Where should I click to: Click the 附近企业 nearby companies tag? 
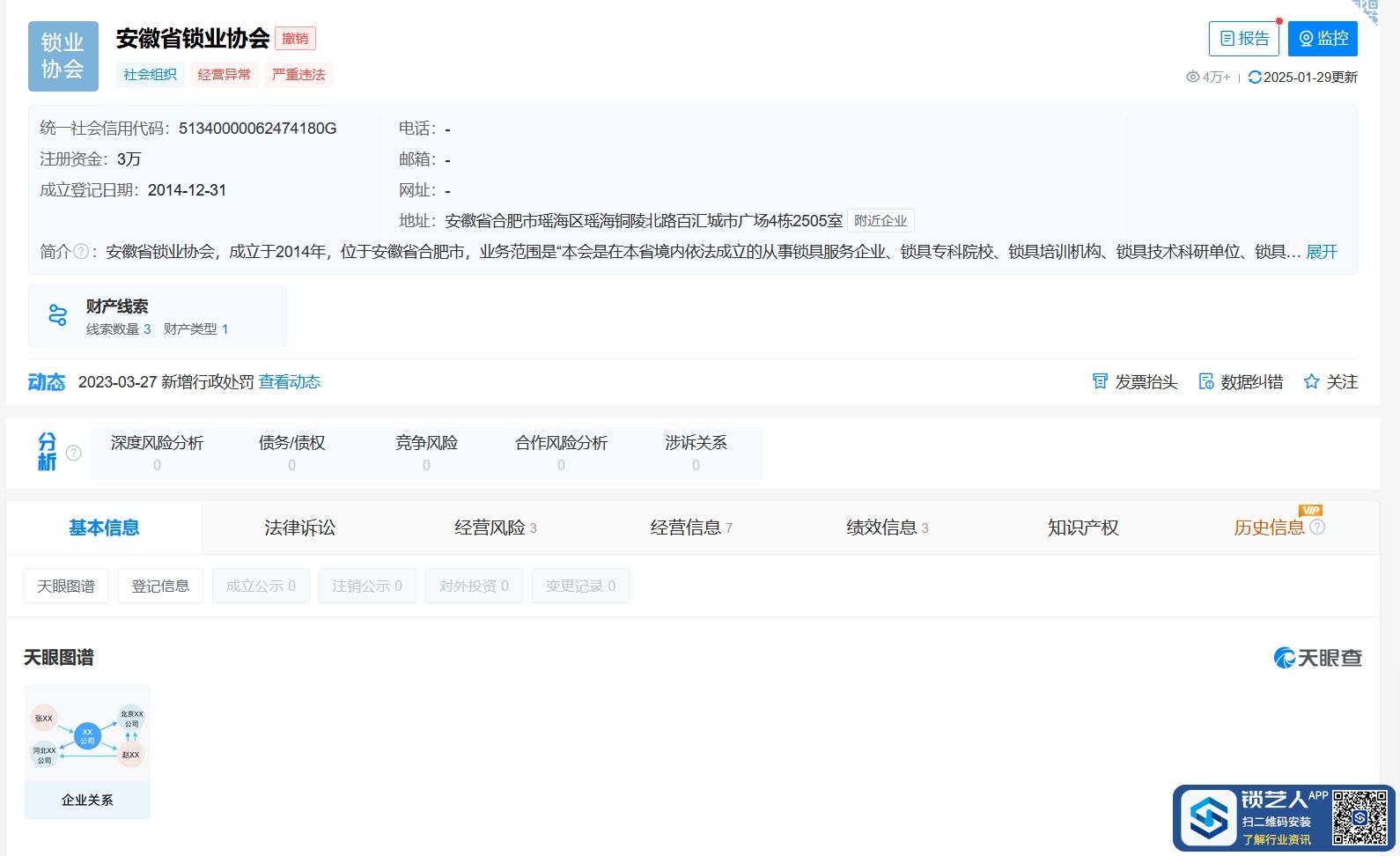[881, 221]
